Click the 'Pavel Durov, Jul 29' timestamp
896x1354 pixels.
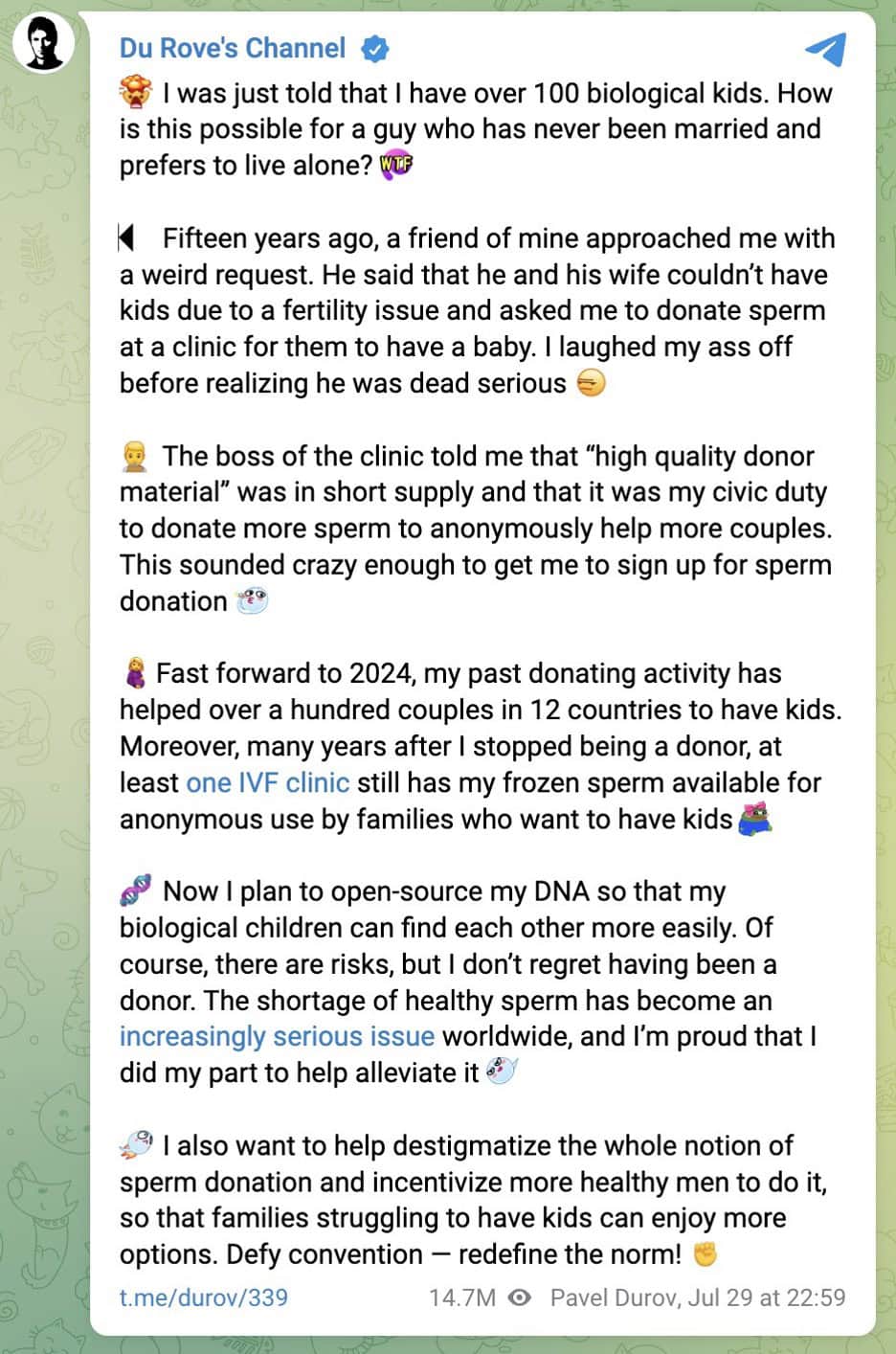coord(697,1298)
